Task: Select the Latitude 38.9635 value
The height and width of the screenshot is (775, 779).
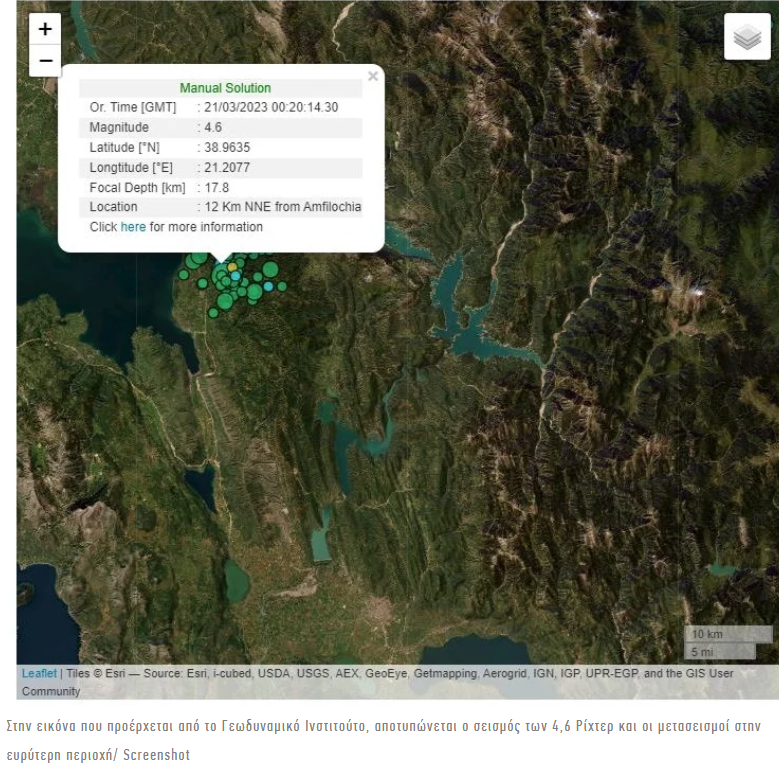Action: (226, 147)
